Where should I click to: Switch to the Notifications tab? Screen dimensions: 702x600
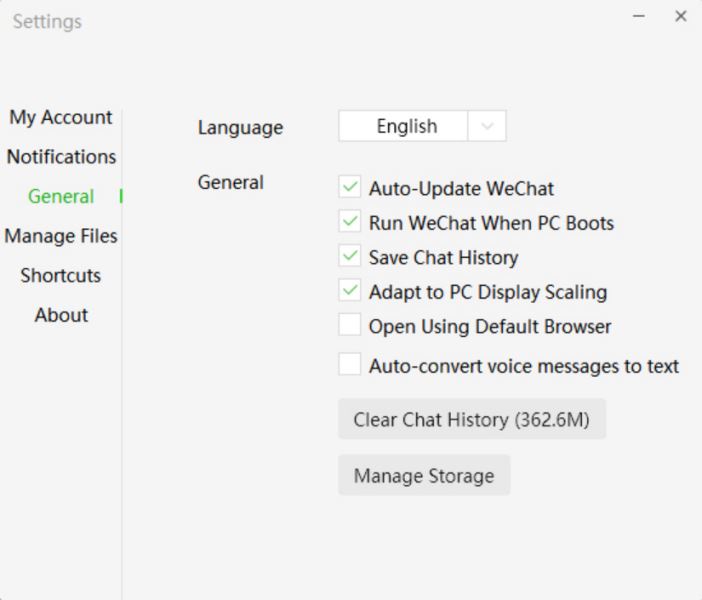pyautogui.click(x=61, y=157)
